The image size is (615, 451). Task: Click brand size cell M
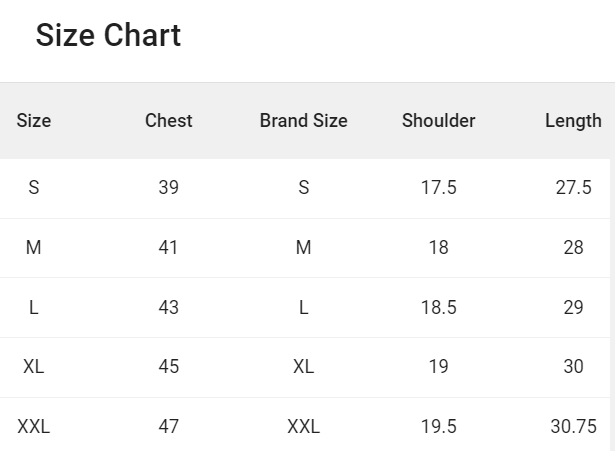(303, 247)
